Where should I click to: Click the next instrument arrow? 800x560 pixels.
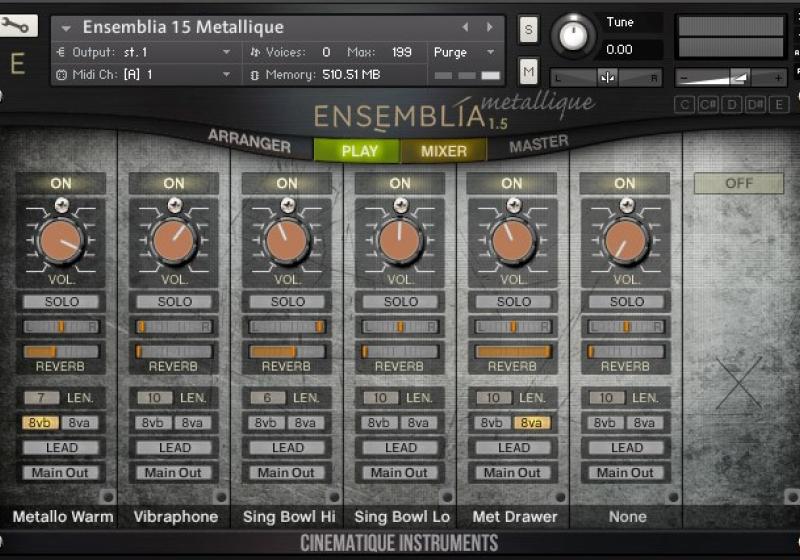pyautogui.click(x=489, y=27)
